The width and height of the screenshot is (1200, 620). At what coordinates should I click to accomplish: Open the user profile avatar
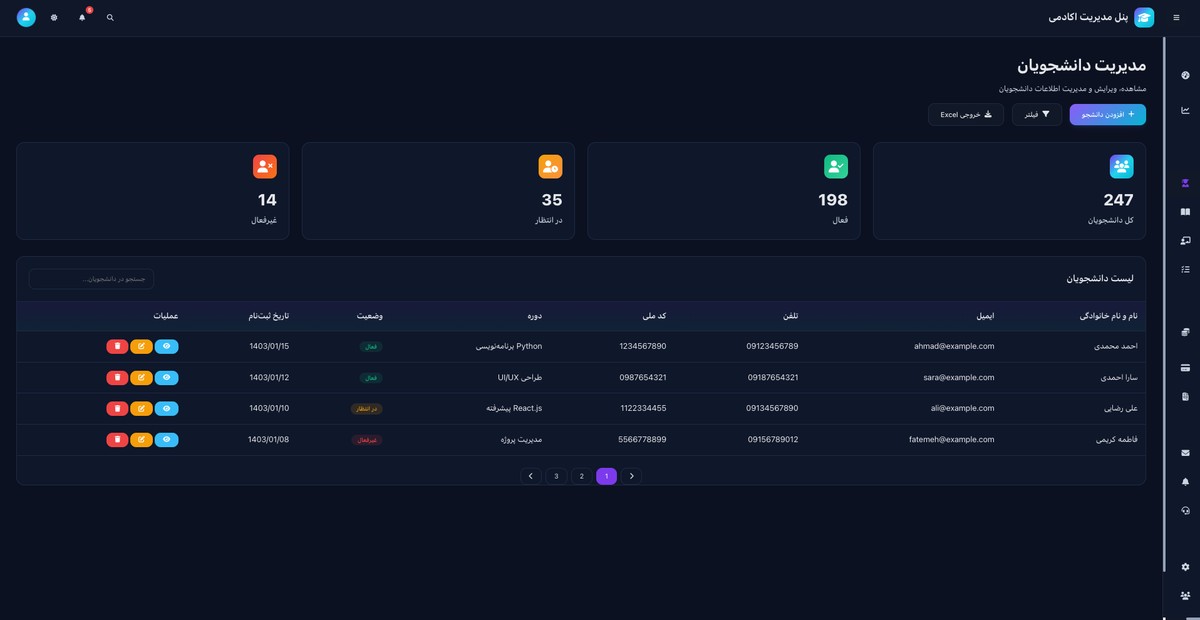pyautogui.click(x=26, y=18)
